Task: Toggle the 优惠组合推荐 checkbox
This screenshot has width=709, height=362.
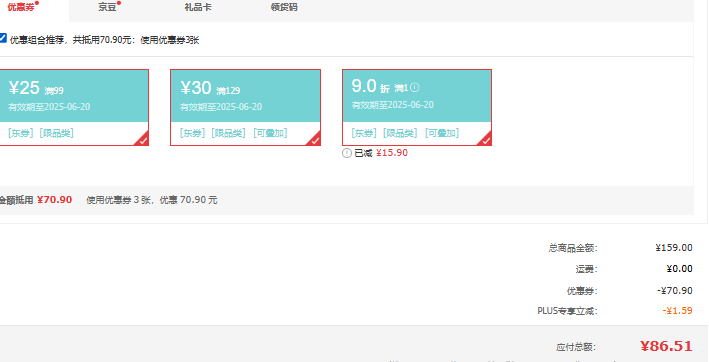Action: pos(3,38)
